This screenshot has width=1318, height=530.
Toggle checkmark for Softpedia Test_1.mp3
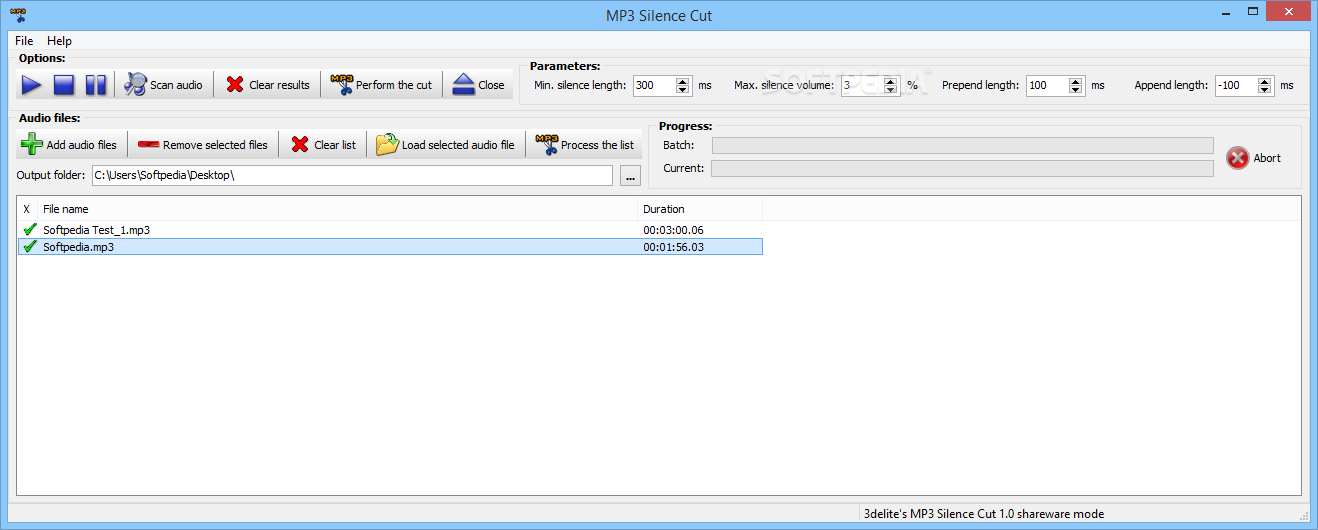coord(29,230)
